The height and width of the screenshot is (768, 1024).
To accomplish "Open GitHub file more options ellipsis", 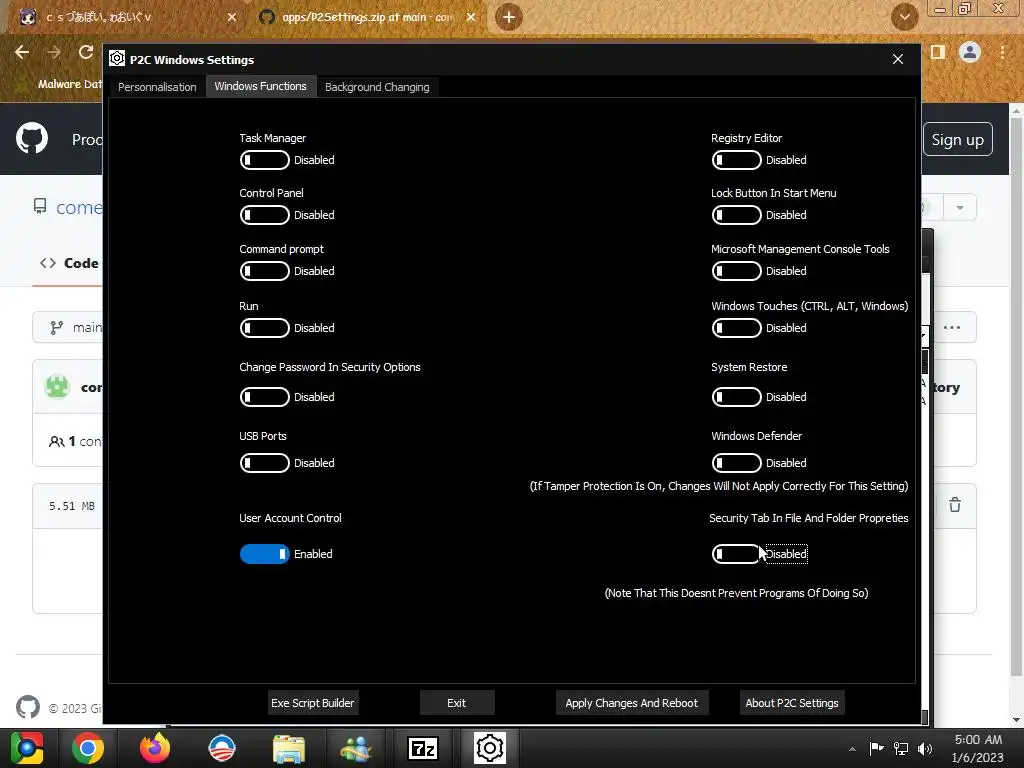I will tap(952, 327).
